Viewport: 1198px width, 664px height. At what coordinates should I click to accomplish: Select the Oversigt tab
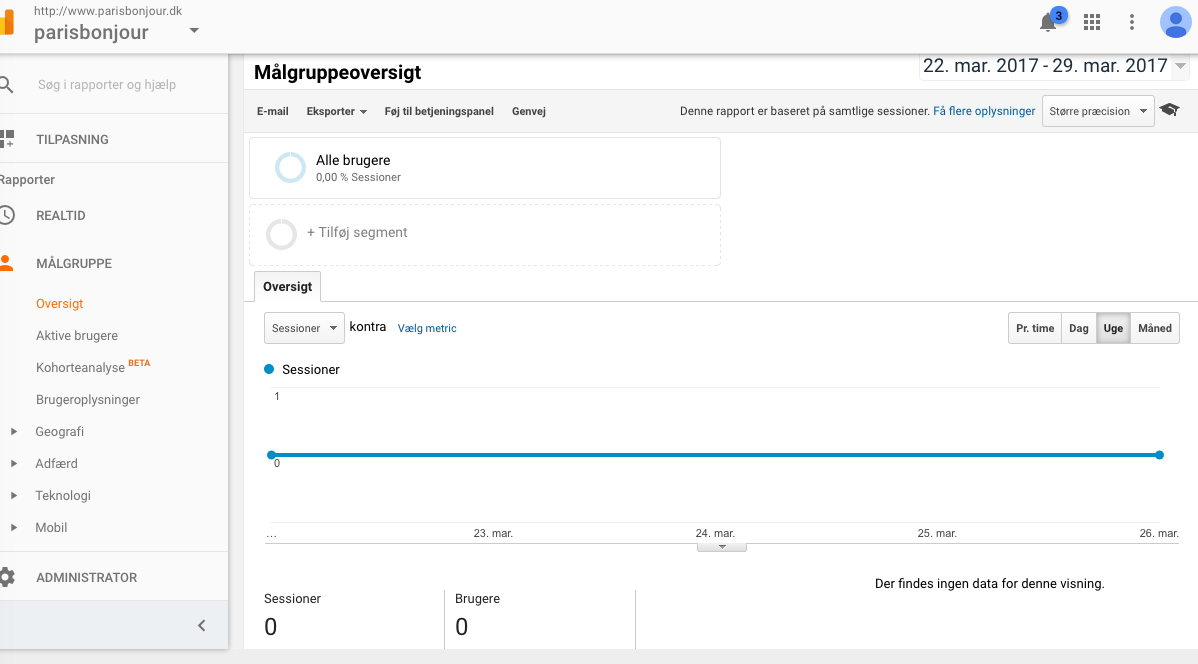(x=287, y=287)
